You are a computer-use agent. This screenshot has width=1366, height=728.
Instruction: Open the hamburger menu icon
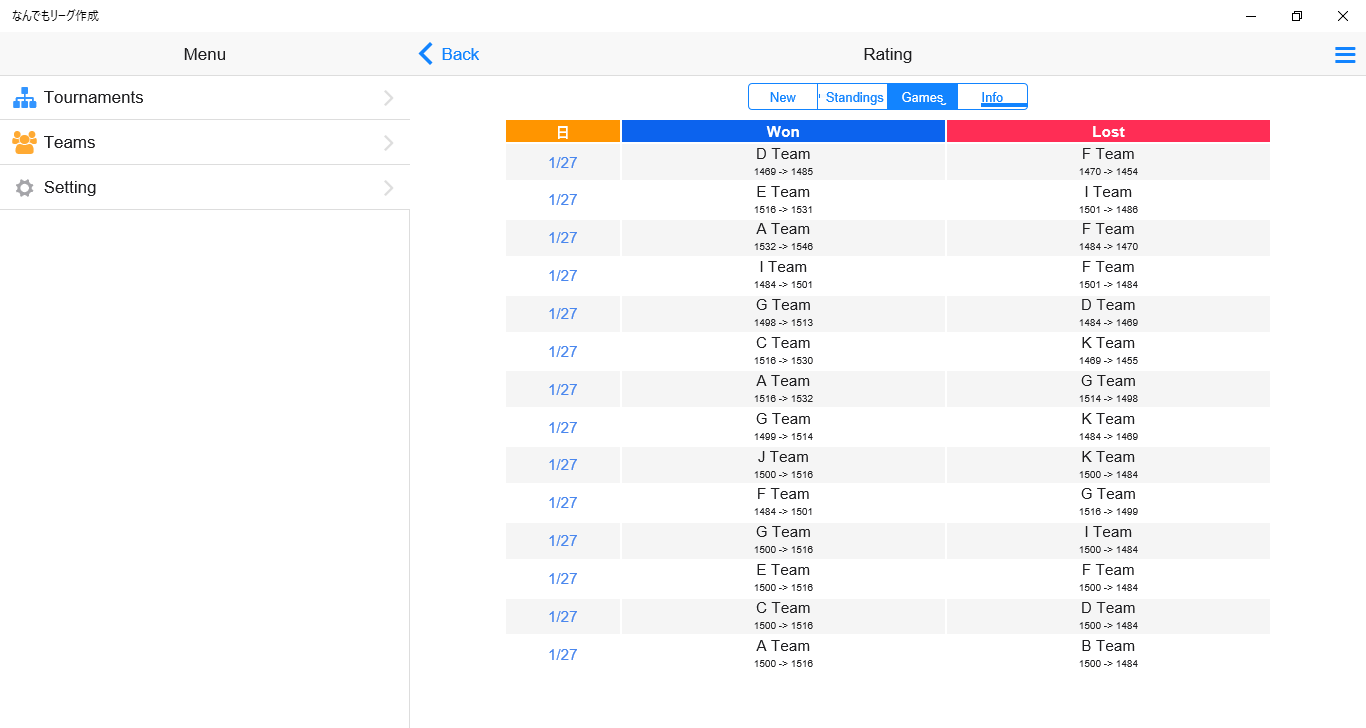(1345, 55)
